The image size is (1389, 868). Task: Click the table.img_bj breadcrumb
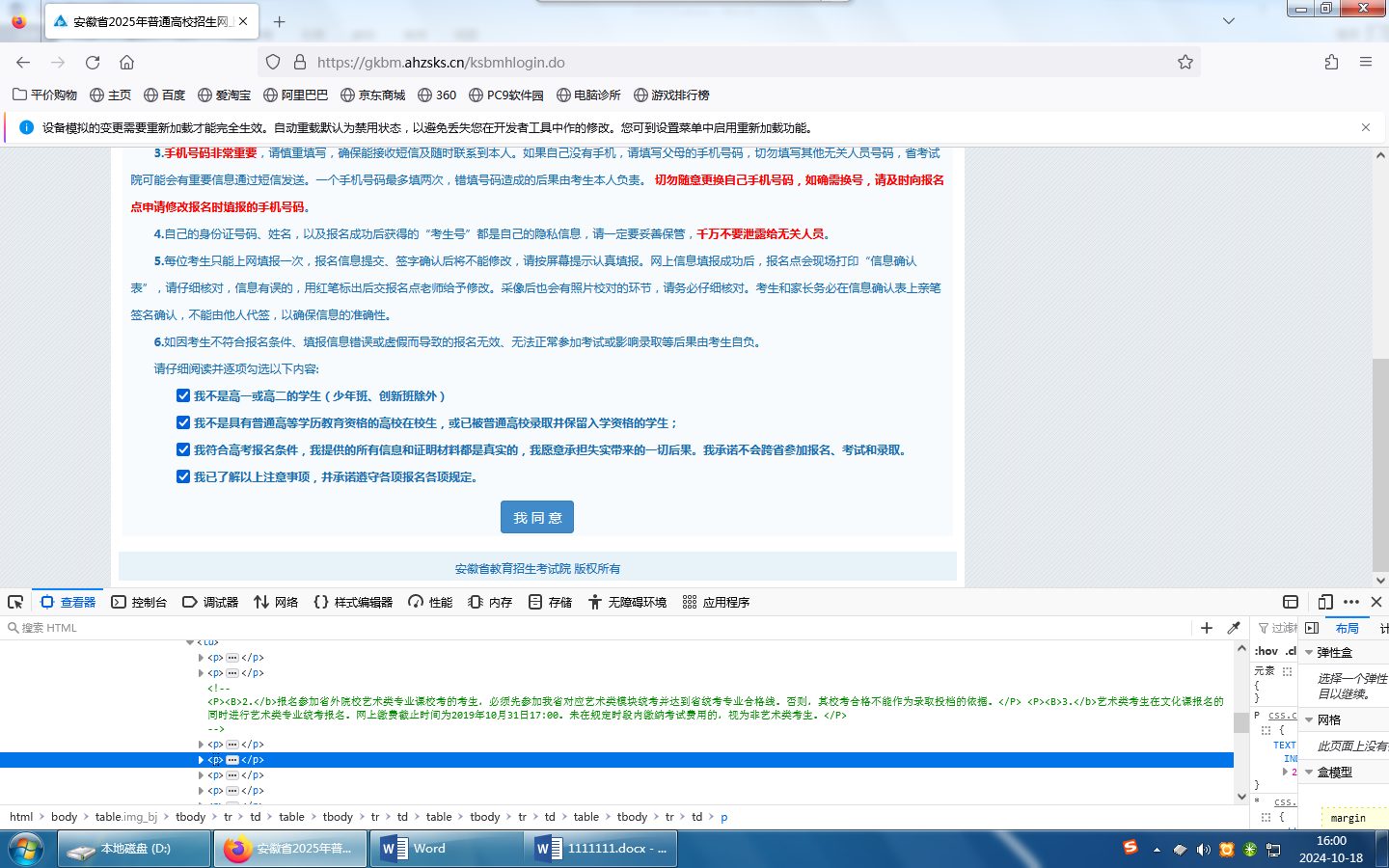[x=125, y=817]
